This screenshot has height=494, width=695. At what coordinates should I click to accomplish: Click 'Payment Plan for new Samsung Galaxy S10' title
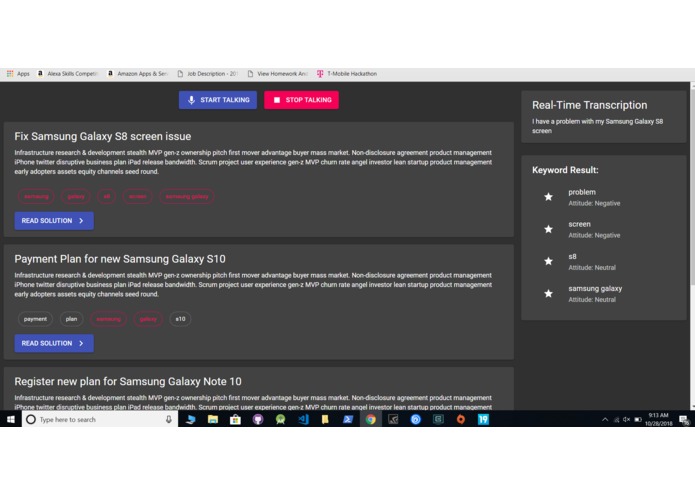coord(120,259)
